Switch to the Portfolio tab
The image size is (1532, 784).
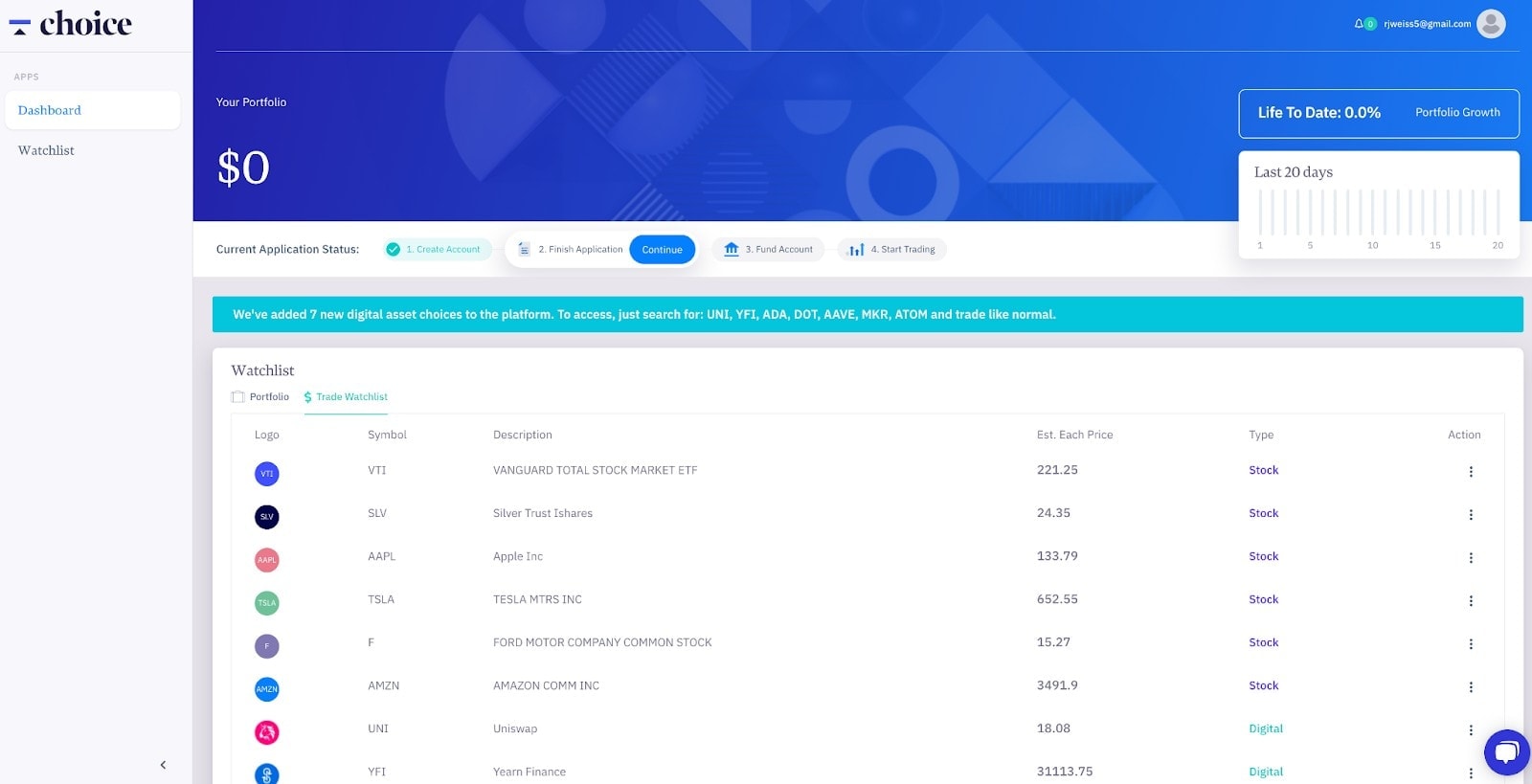pyautogui.click(x=260, y=396)
